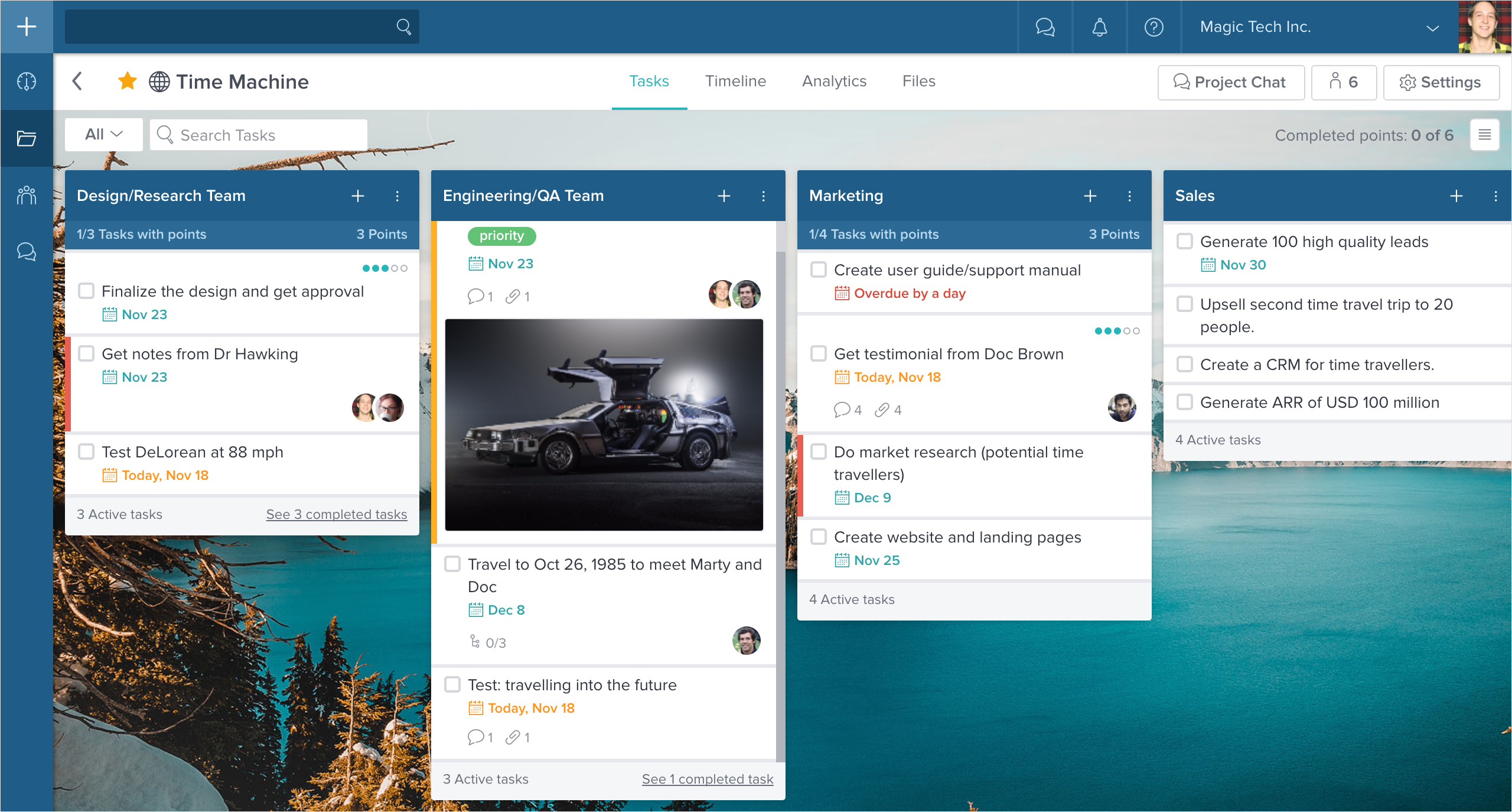The height and width of the screenshot is (812, 1512).
Task: Open the Team members icon in sidebar
Action: [27, 195]
